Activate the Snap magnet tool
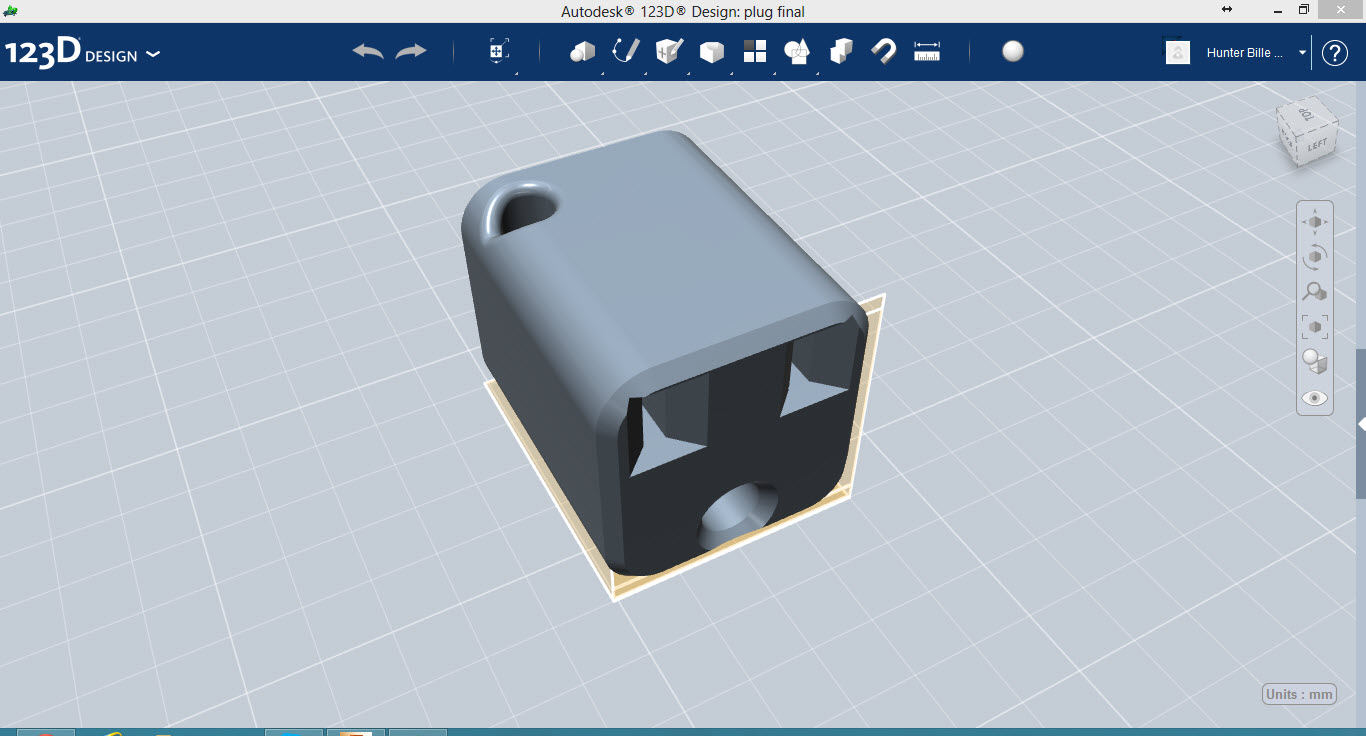This screenshot has width=1366, height=736. (x=883, y=52)
